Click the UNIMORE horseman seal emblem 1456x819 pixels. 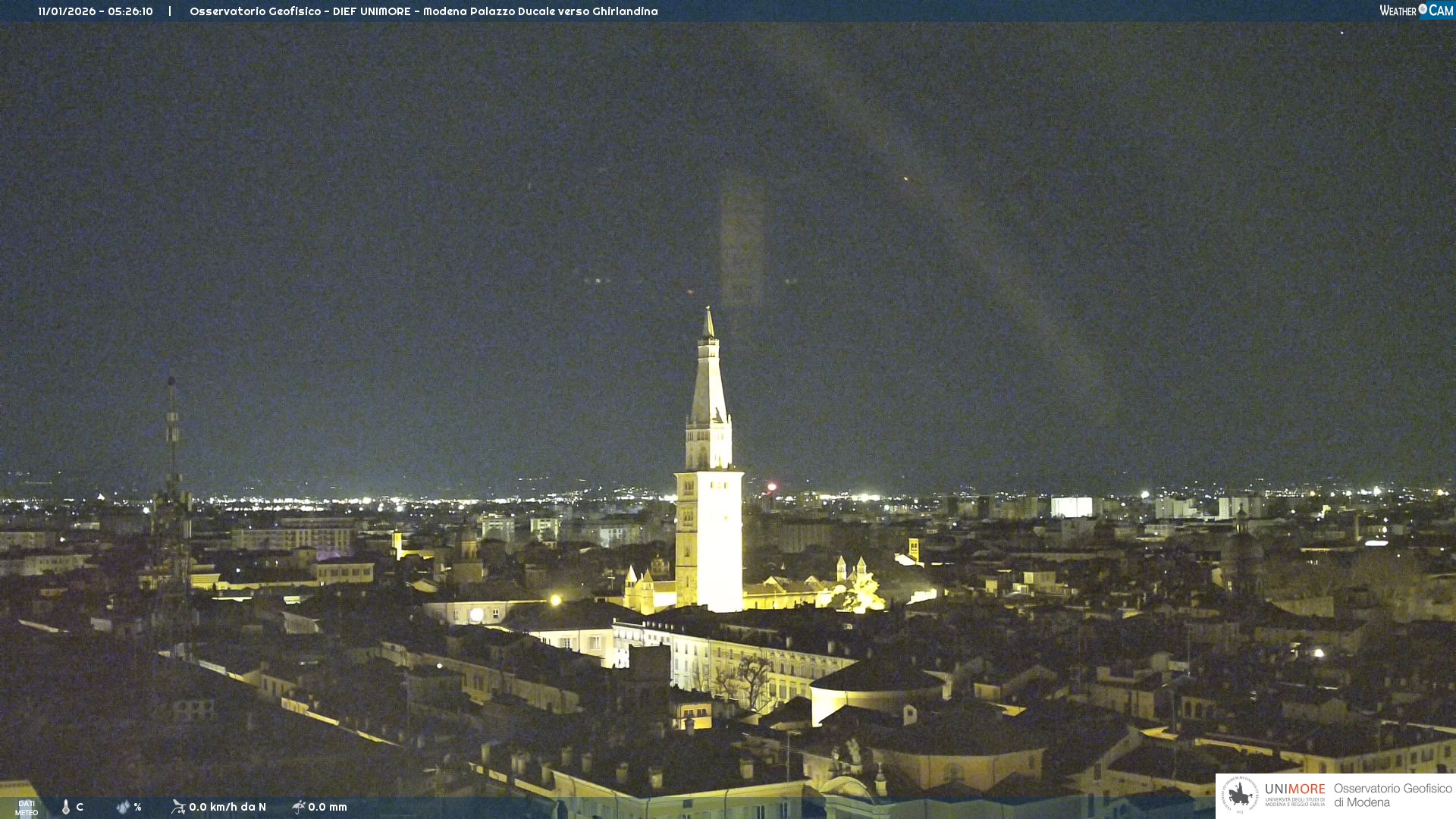[x=1241, y=795]
